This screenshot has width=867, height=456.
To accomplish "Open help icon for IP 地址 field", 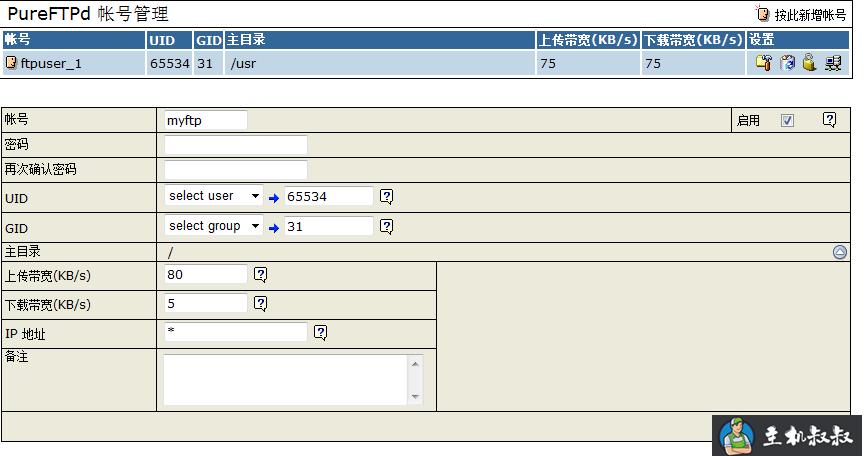I will (321, 332).
